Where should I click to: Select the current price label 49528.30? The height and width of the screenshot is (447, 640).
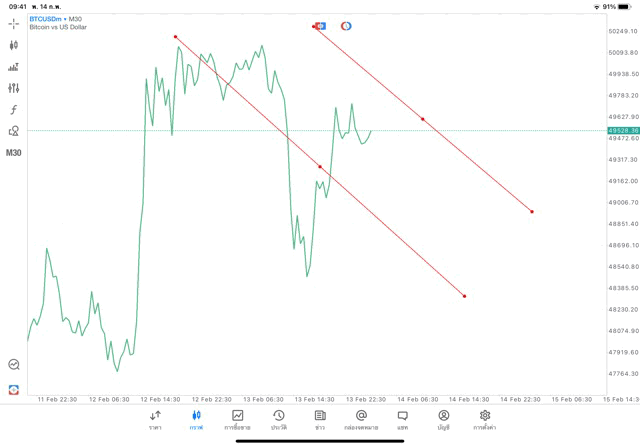pyautogui.click(x=620, y=131)
